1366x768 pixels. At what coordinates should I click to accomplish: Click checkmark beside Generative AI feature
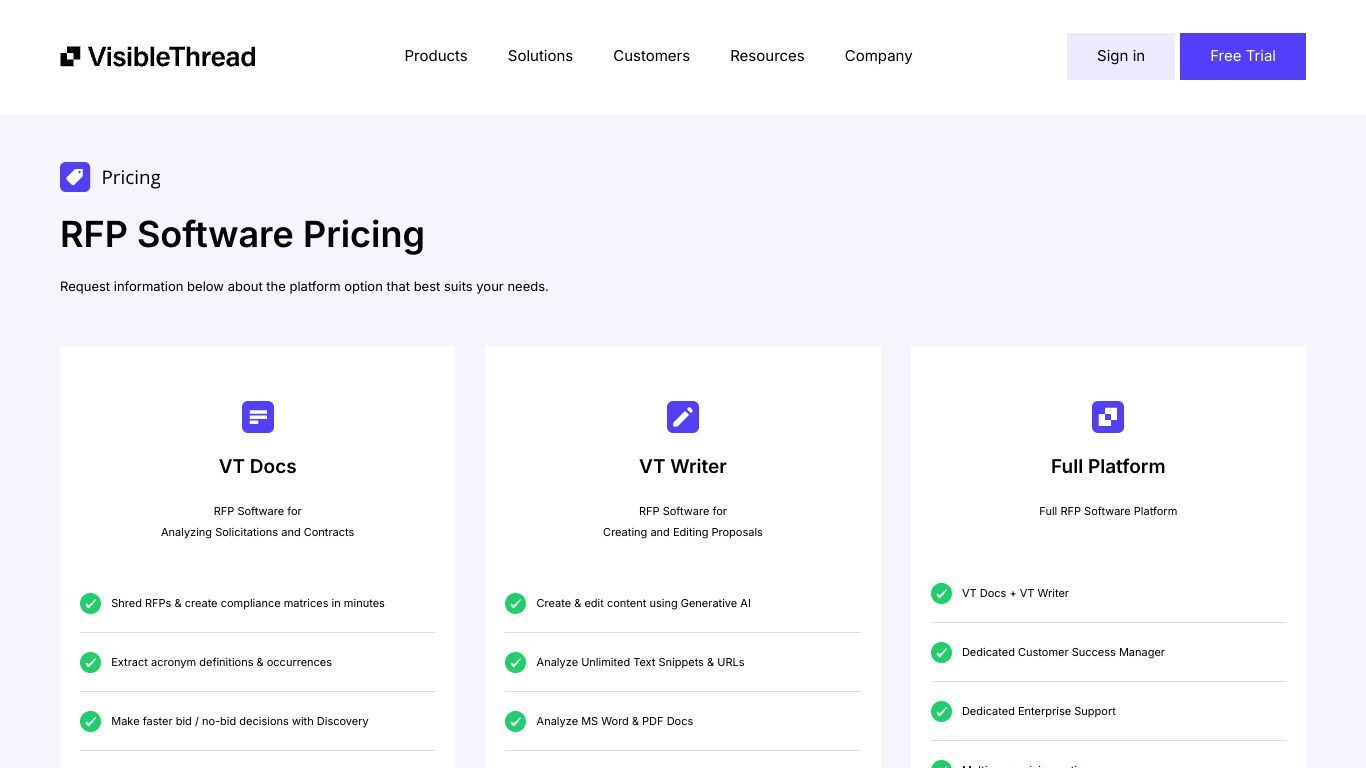pyautogui.click(x=515, y=603)
